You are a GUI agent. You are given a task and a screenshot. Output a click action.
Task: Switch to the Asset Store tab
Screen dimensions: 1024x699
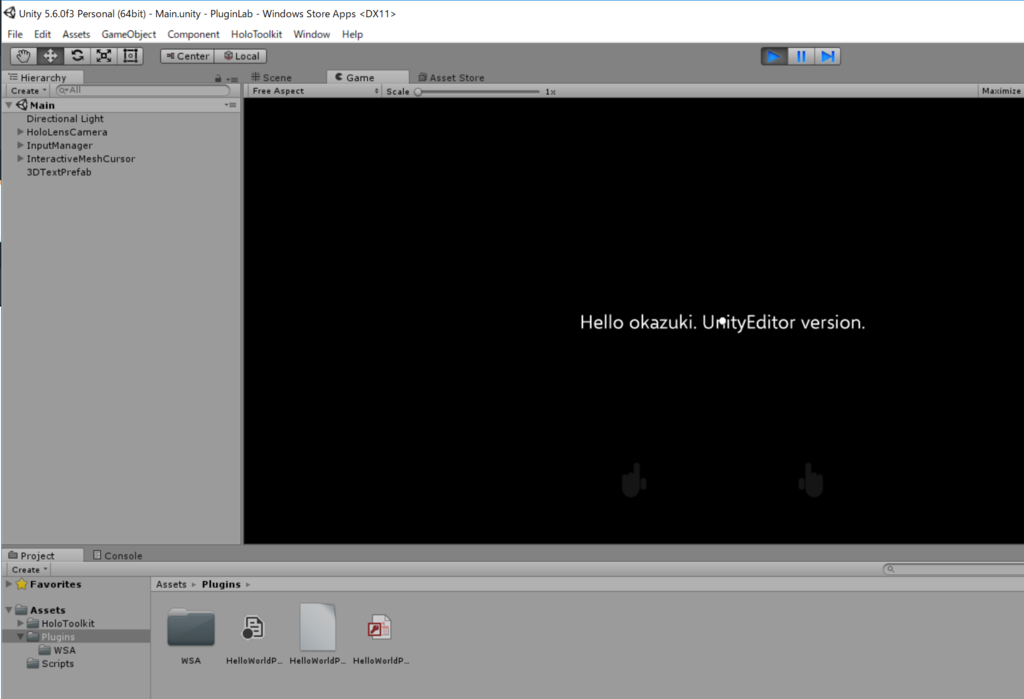pos(451,77)
